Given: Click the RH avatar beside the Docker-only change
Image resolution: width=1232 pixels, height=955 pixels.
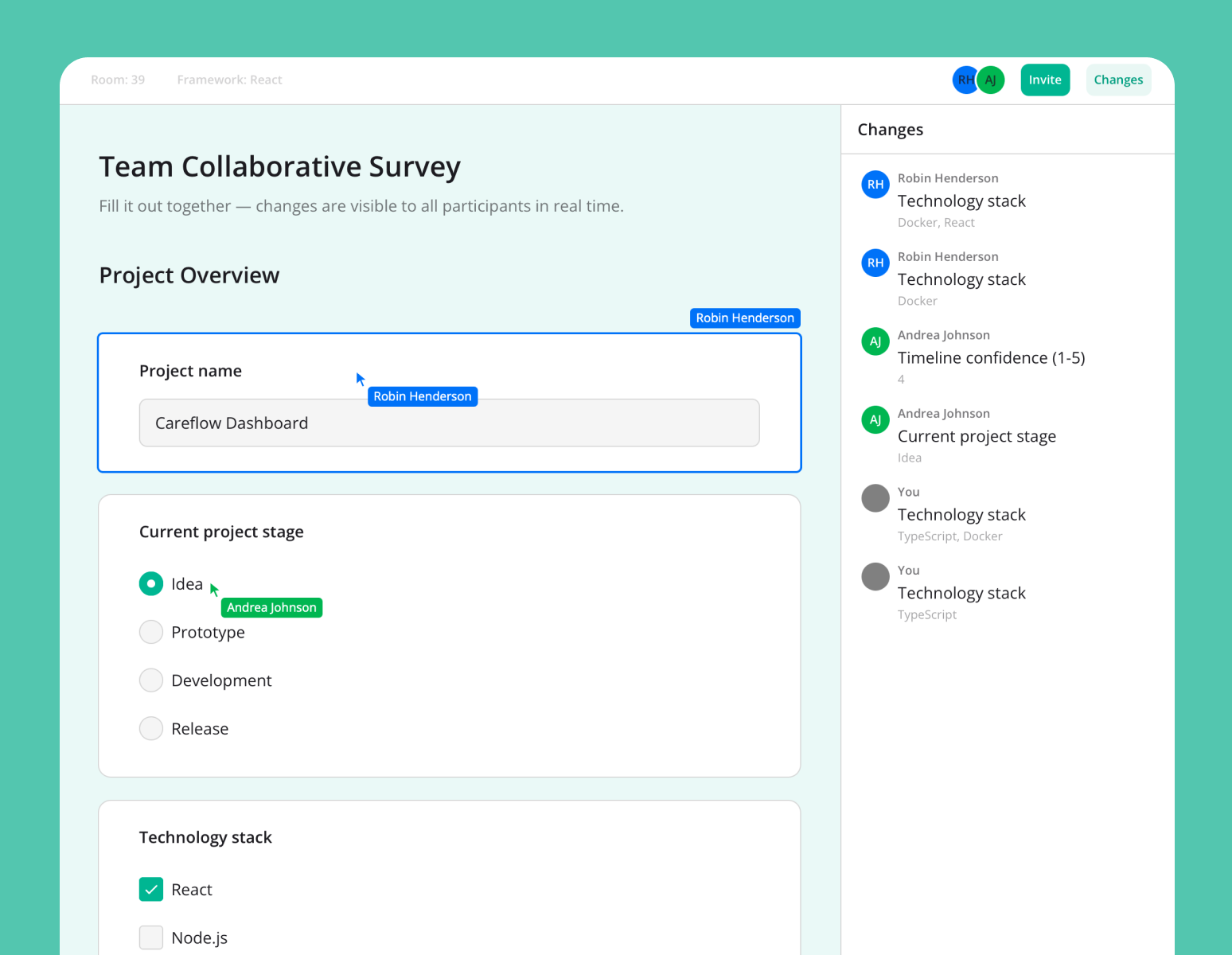Looking at the screenshot, I should tap(875, 263).
